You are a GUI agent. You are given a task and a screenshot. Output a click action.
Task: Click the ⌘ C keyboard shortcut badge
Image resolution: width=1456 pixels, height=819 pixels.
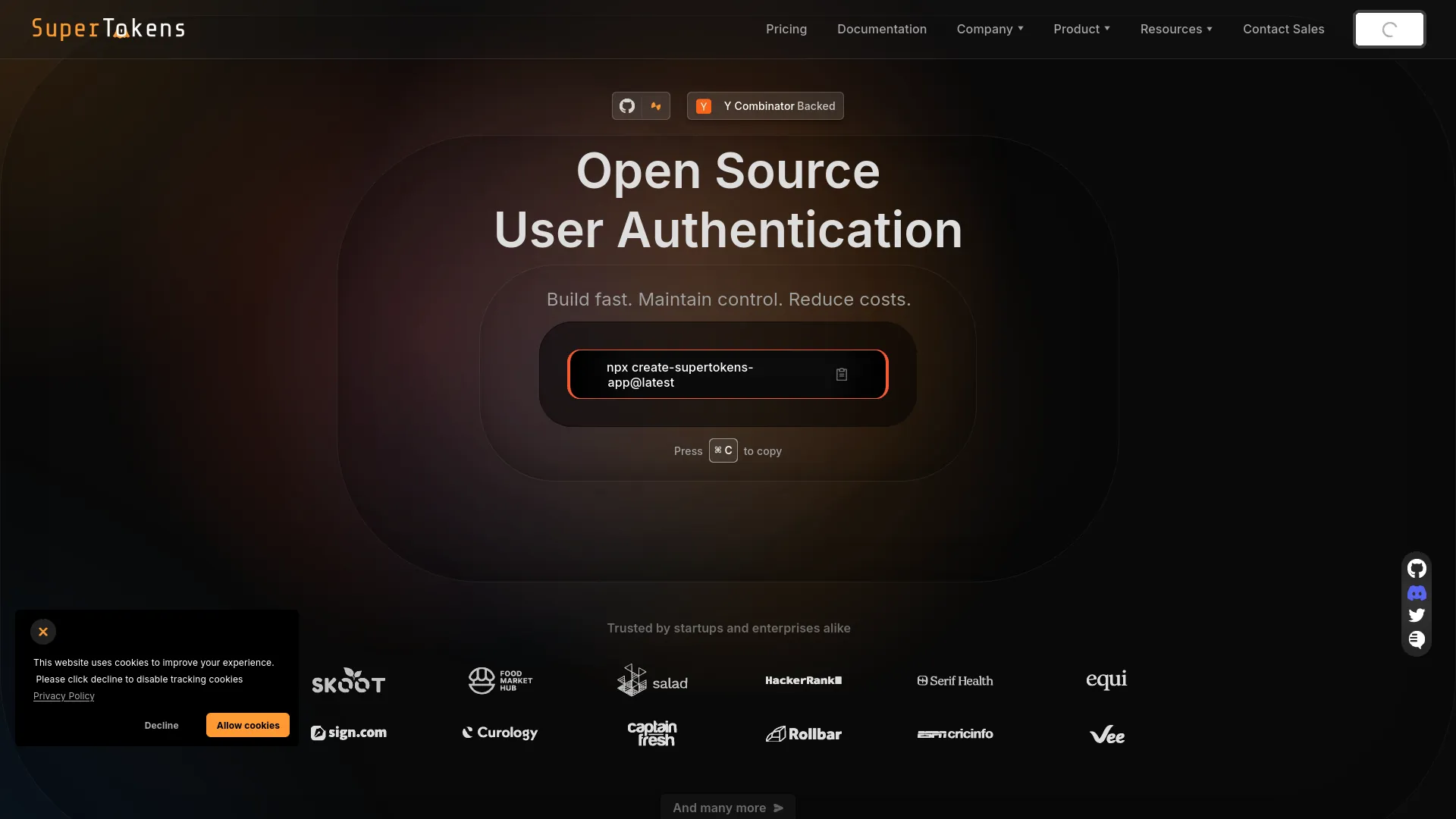723,450
